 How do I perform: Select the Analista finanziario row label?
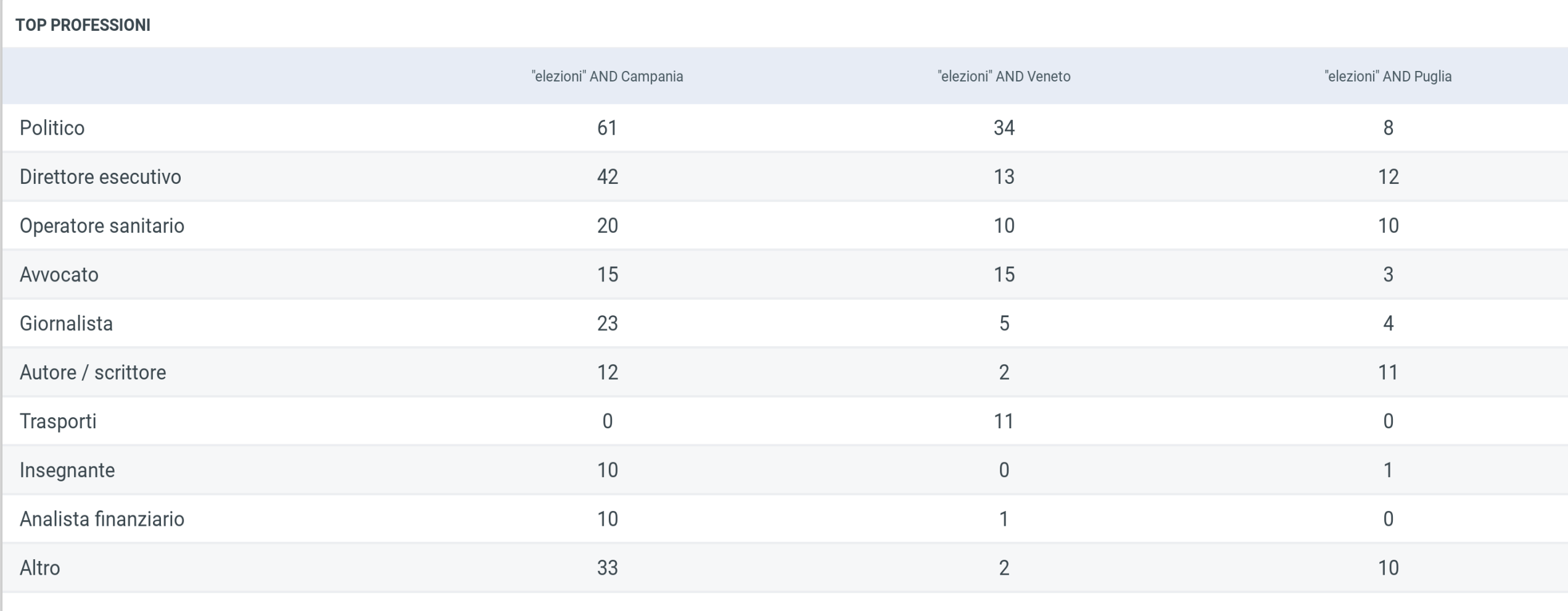click(102, 518)
